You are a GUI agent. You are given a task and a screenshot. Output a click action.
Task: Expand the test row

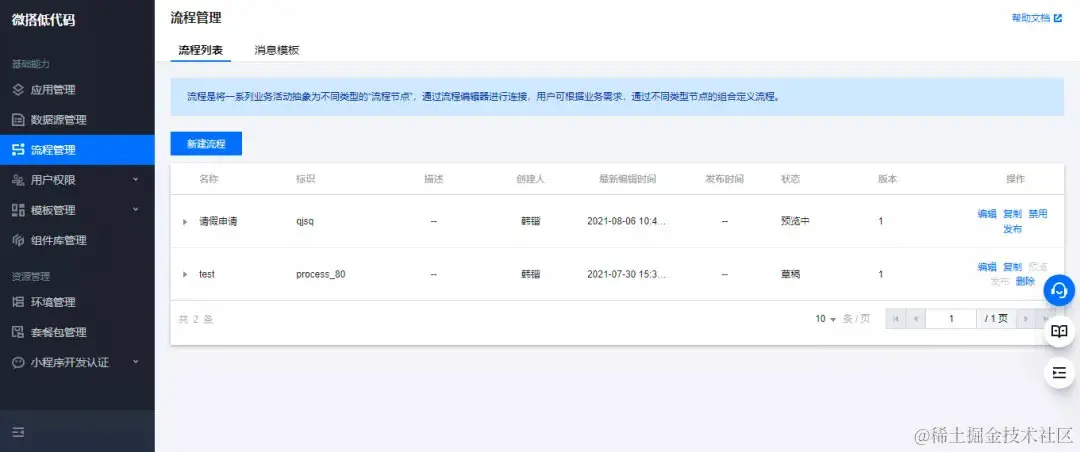coord(185,274)
